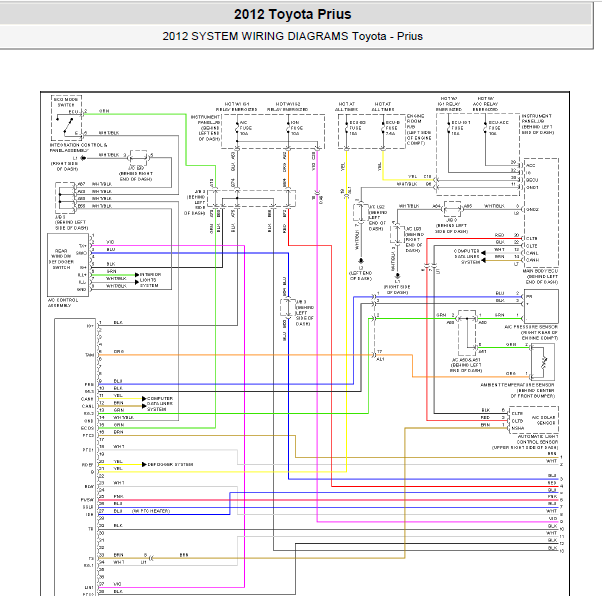Click the AUTOMATIC LIGHT CONTROL SENSOR label

point(525,442)
